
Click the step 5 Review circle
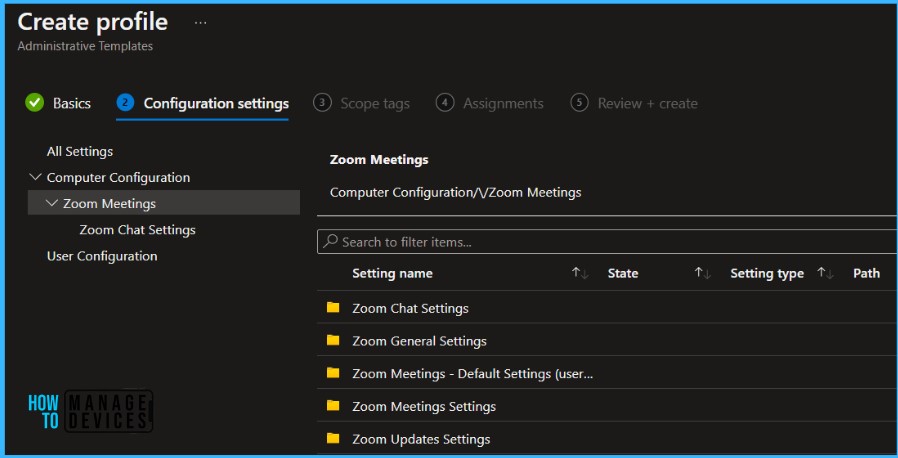pos(580,103)
